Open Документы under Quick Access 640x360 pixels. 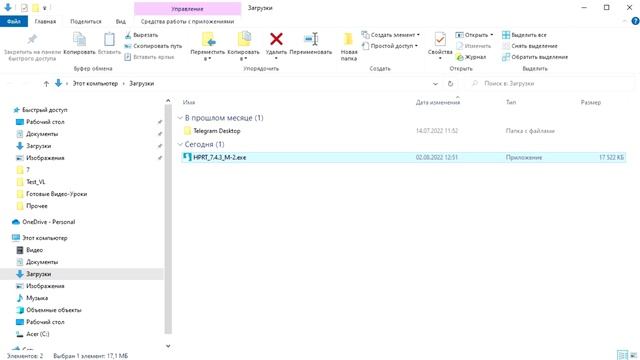42,134
